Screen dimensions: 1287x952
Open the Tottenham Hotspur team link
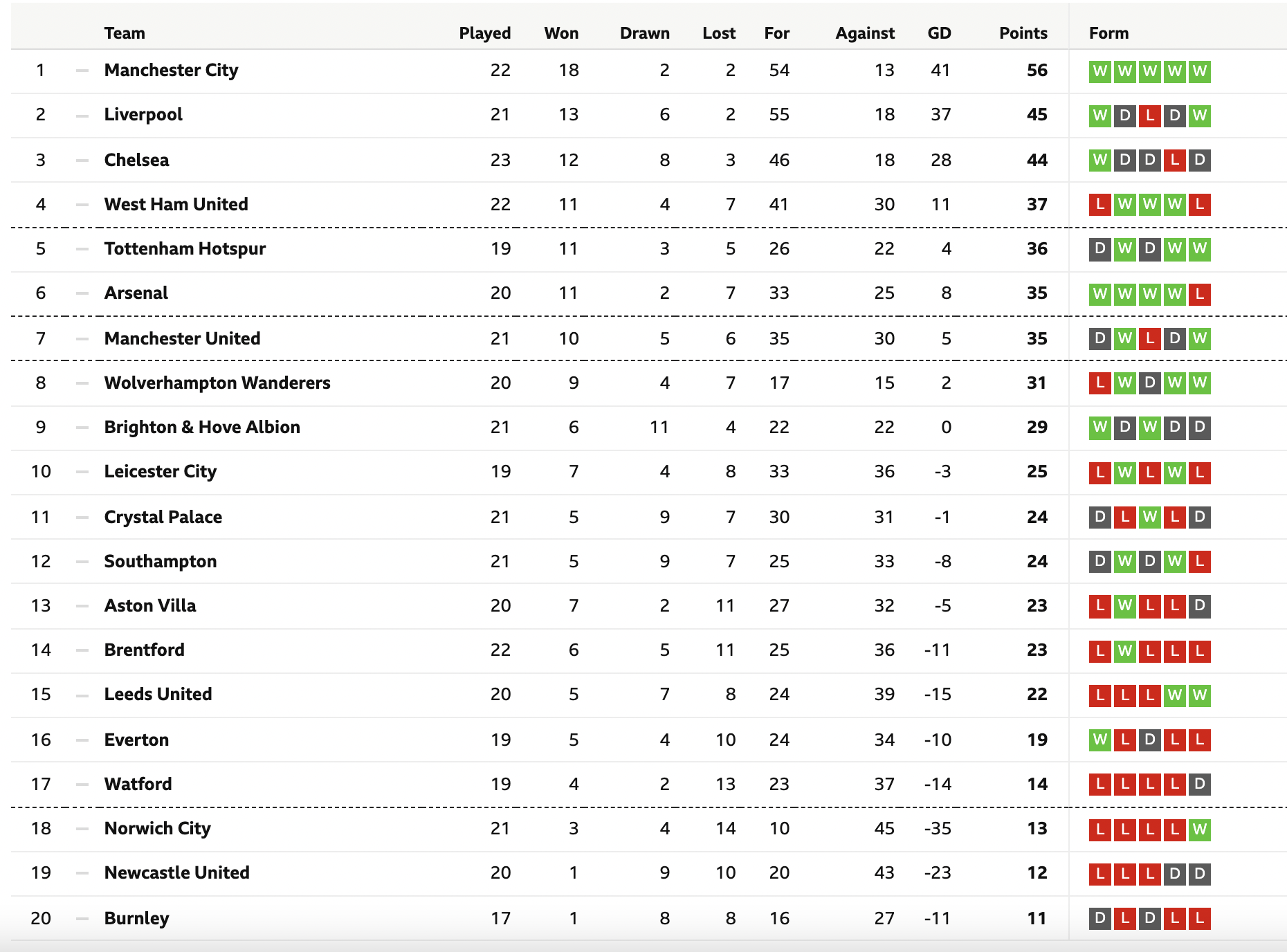point(185,248)
